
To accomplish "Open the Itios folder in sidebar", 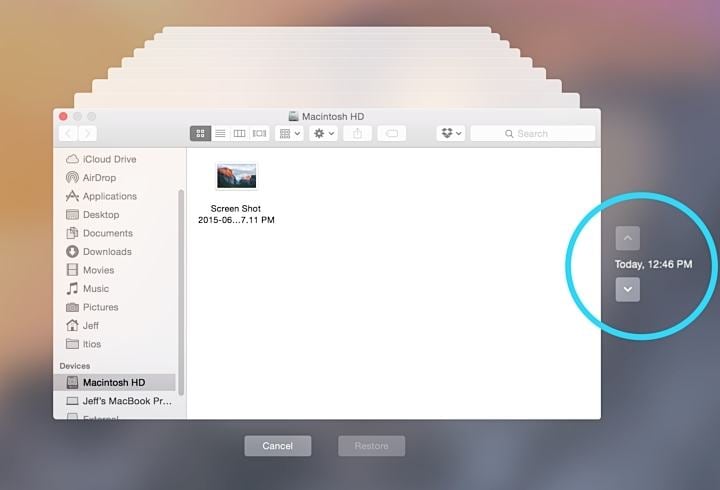I will click(84, 344).
